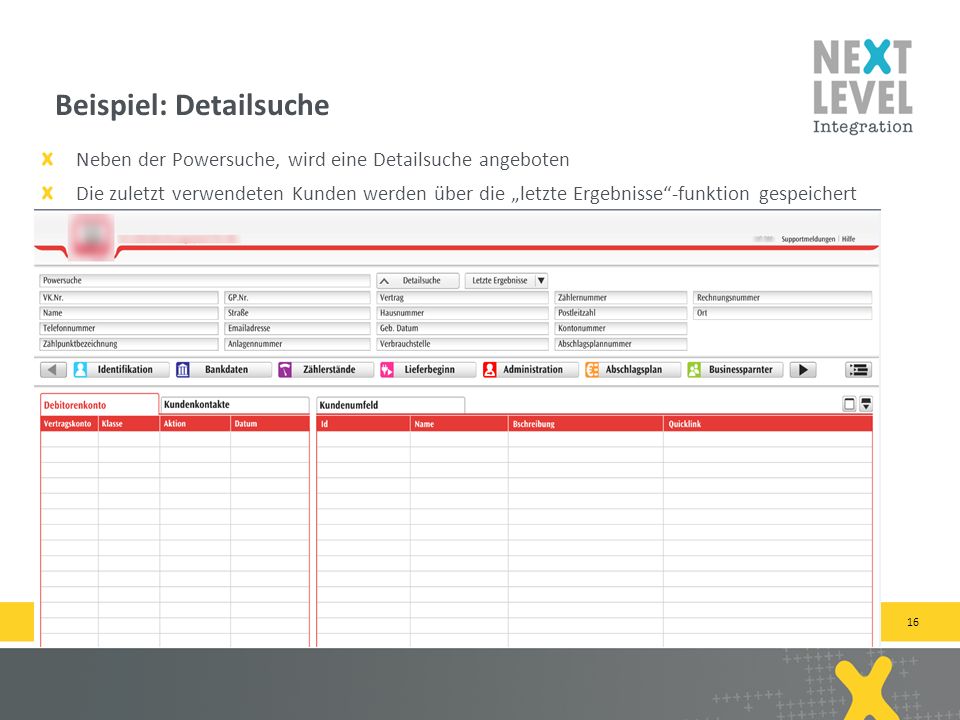Select the Vertrag search field
Screen dimensions: 960x720
[462, 298]
